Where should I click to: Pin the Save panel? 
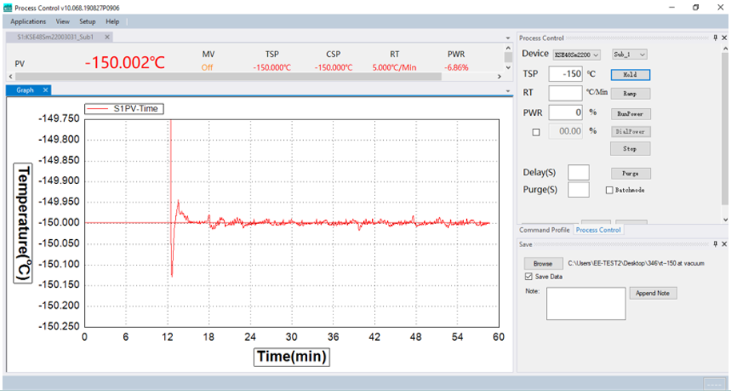point(716,244)
